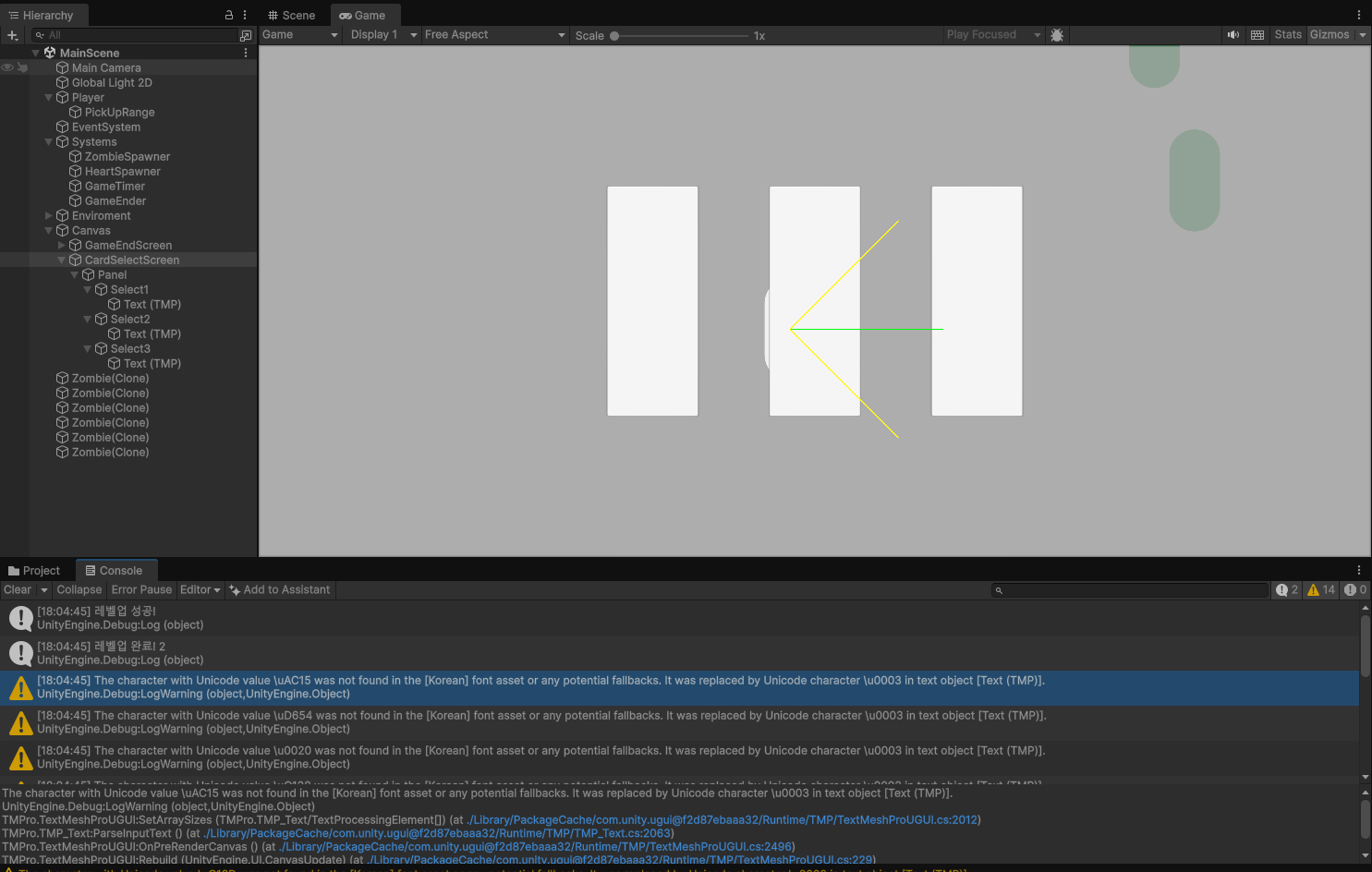Open the plus create-object menu in Hierarchy
Screen dimensions: 1372x872
click(12, 35)
